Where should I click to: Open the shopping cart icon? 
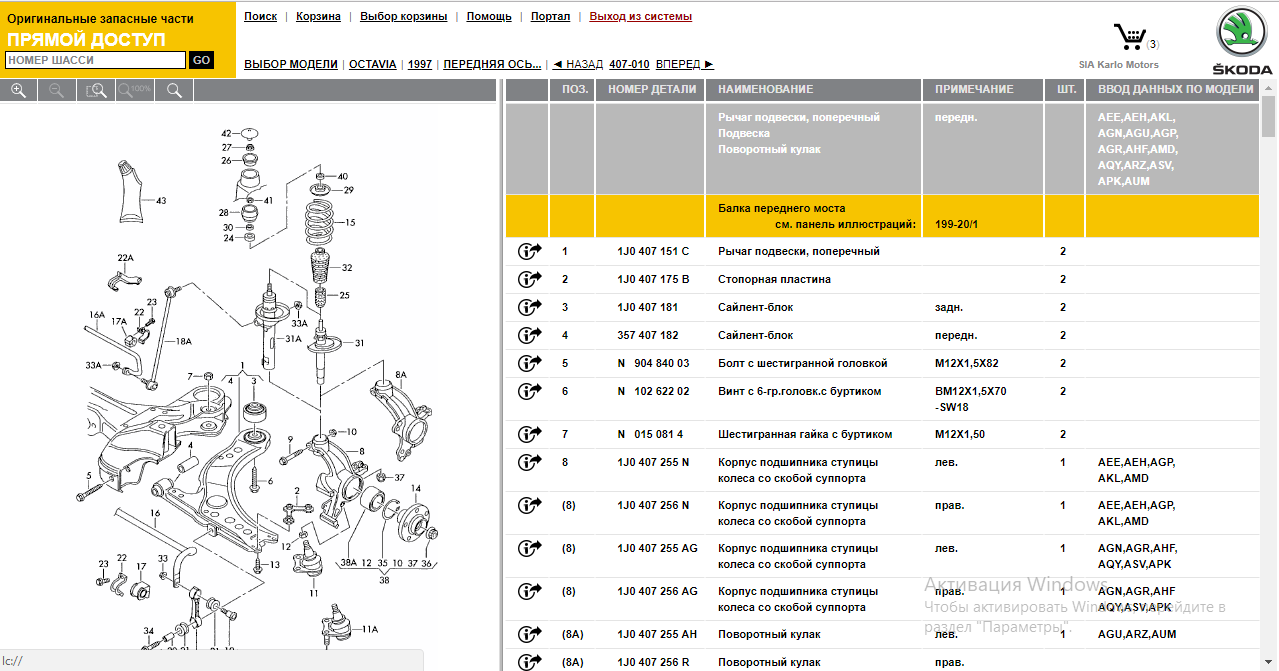(1132, 38)
